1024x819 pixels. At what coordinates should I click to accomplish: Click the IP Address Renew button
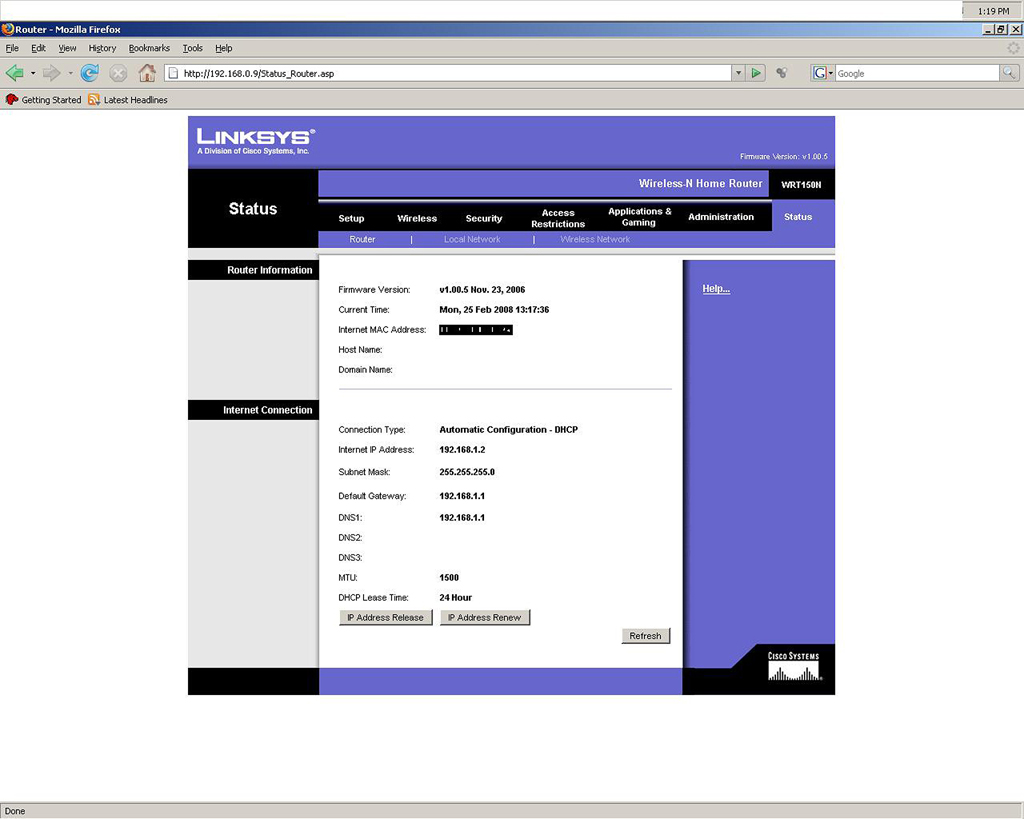(x=484, y=618)
